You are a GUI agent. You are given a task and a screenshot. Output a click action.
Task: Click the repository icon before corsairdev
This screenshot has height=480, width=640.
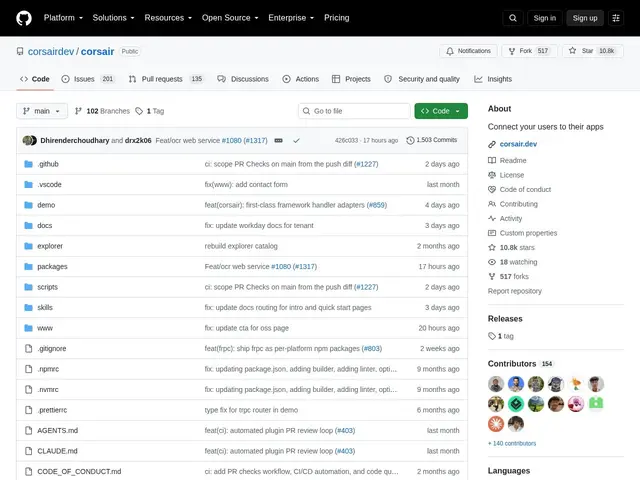point(20,51)
